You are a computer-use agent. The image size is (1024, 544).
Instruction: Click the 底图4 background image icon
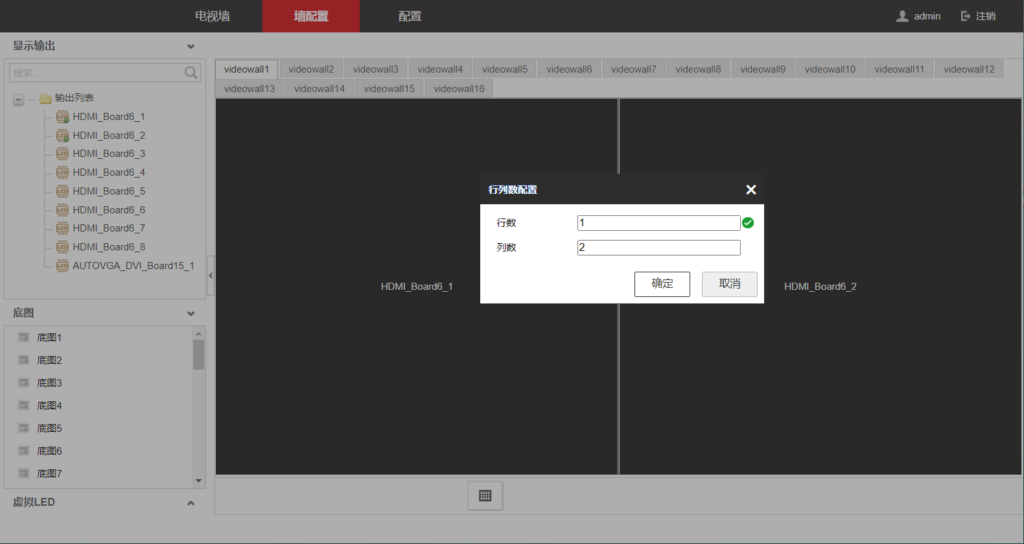pyautogui.click(x=23, y=406)
